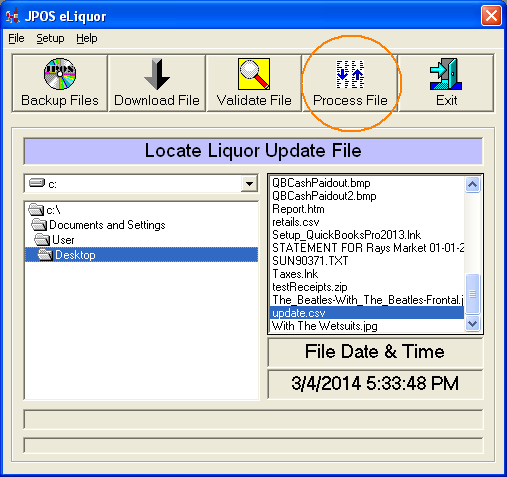
Task: Click the Exit door button
Action: pyautogui.click(x=446, y=83)
